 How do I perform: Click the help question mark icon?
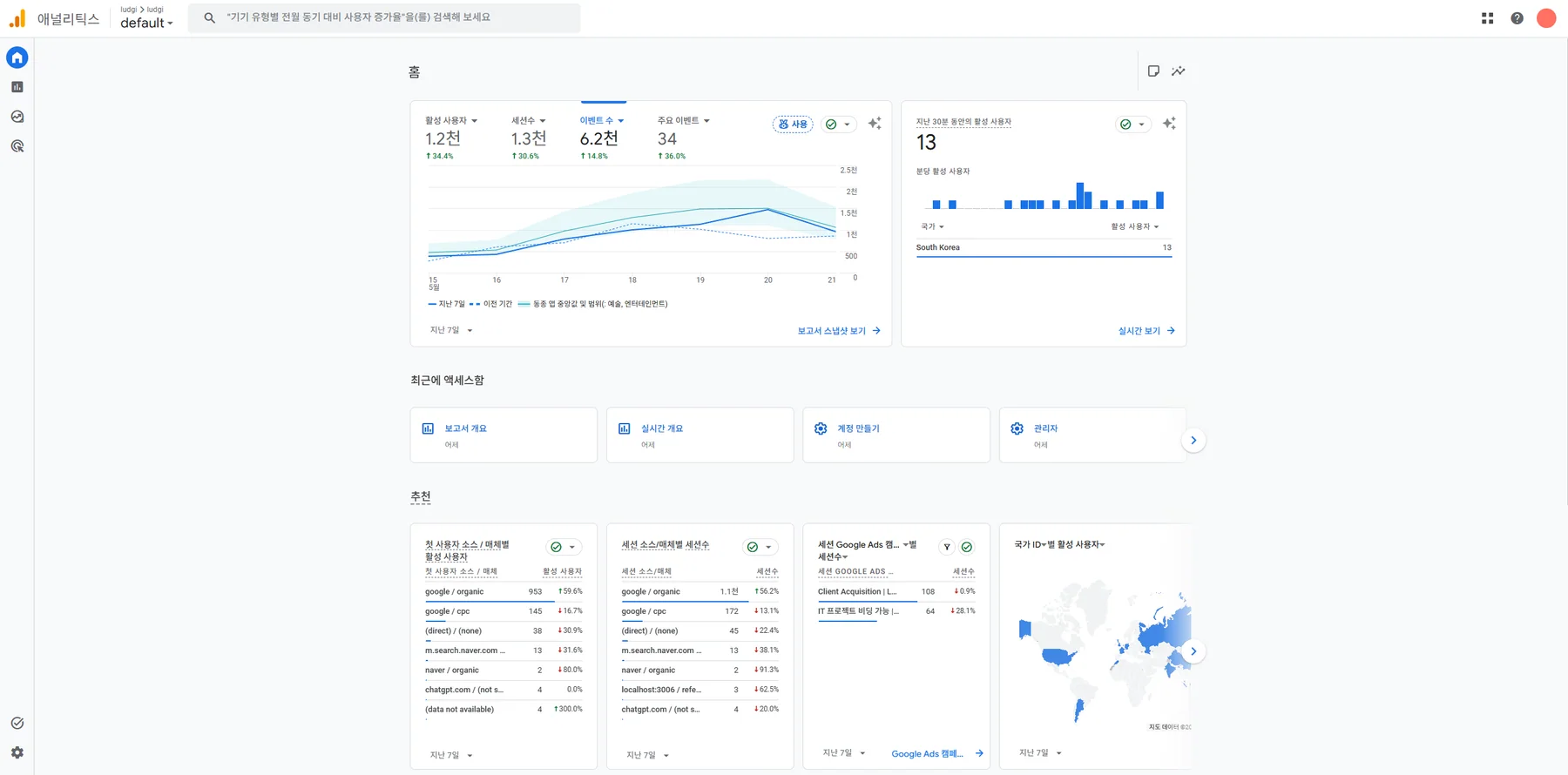point(1517,18)
